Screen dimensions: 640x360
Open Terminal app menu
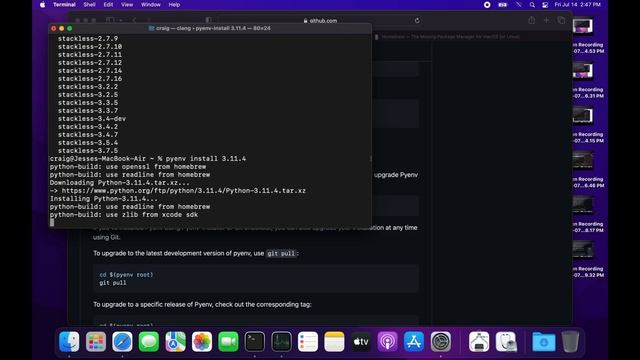coord(64,4)
